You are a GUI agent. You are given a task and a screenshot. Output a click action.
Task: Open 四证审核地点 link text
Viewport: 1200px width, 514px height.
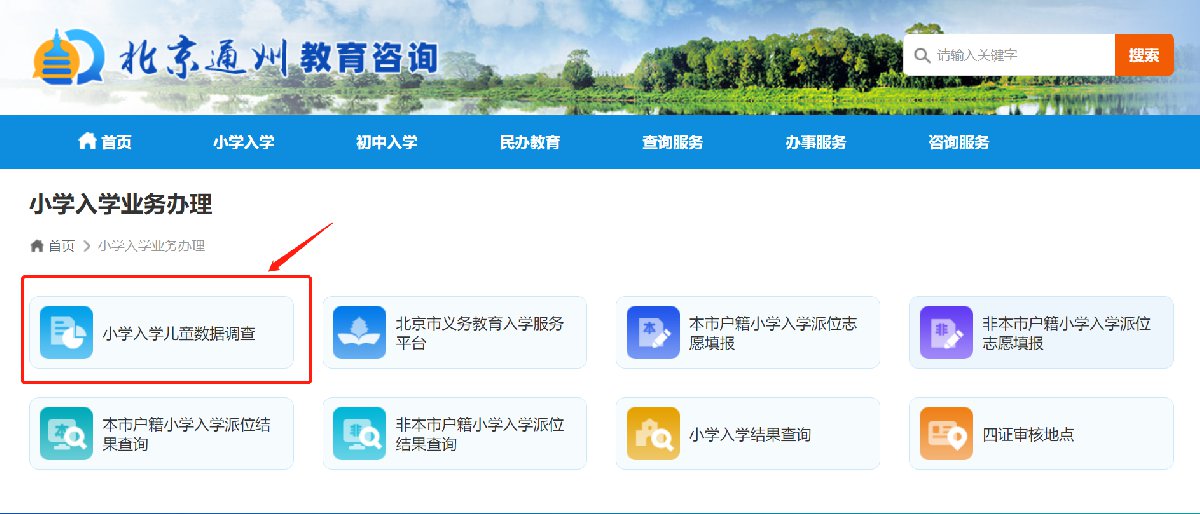(1028, 435)
